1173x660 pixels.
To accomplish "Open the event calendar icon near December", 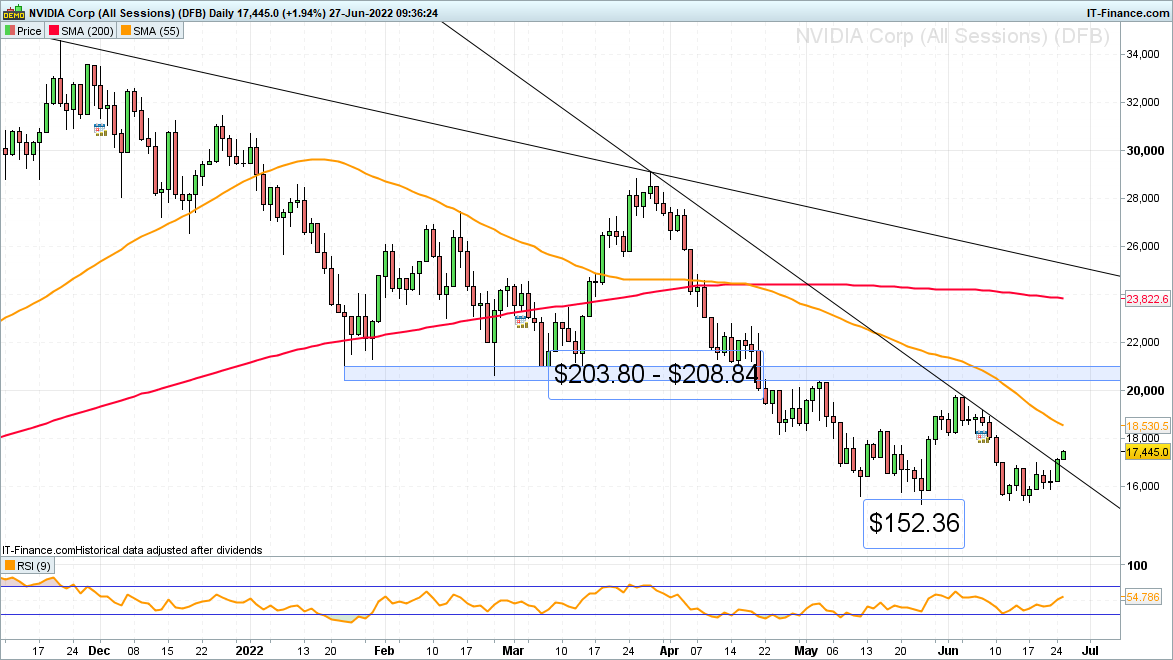I will point(100,129).
